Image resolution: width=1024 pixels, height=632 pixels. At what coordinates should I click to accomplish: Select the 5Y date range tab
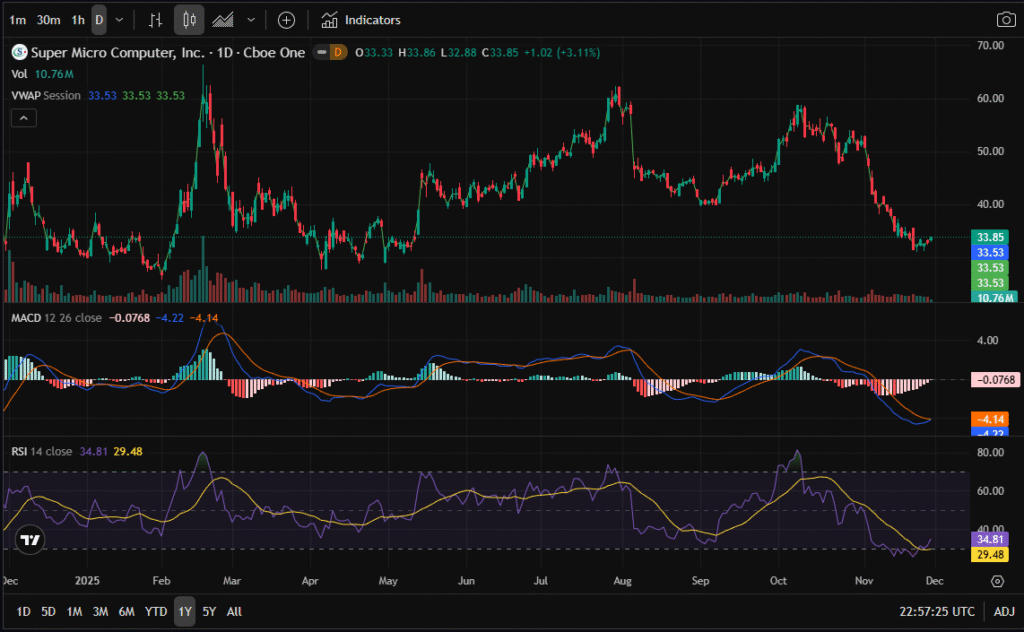209,611
